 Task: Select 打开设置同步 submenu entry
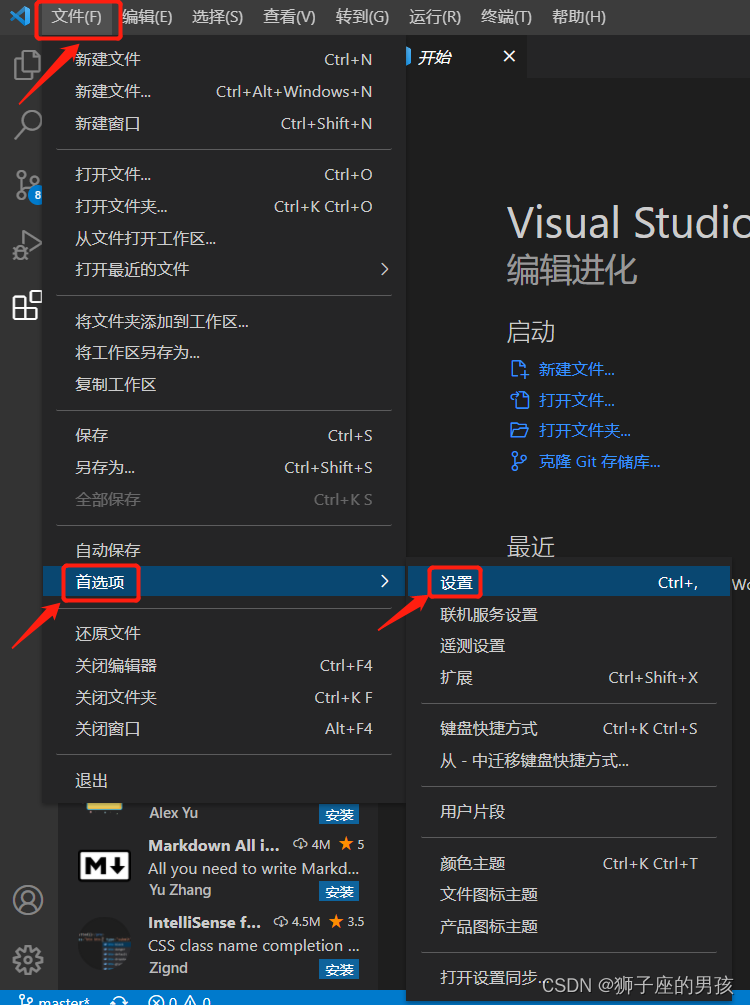coord(569,977)
